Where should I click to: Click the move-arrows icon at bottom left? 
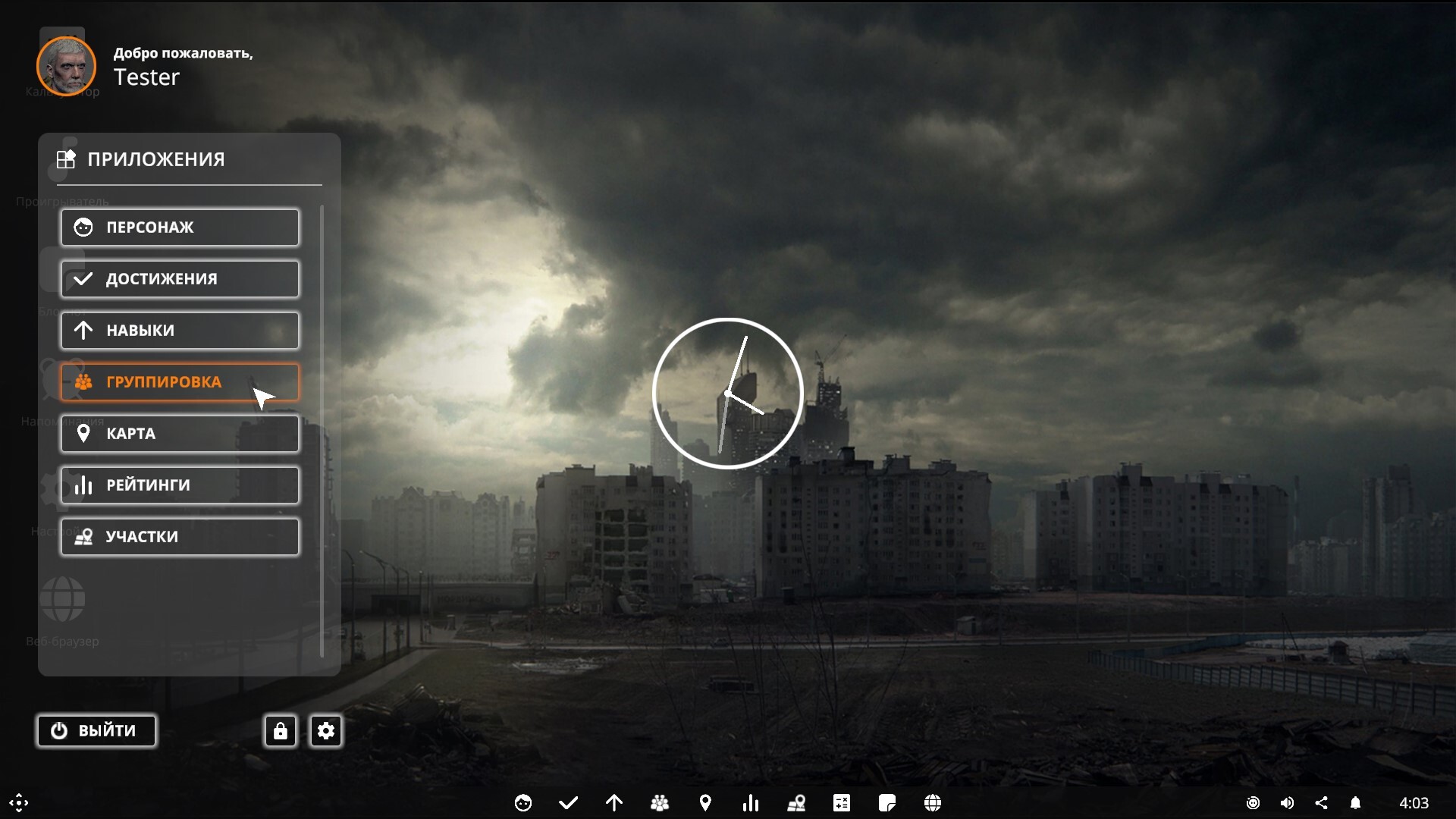(19, 803)
